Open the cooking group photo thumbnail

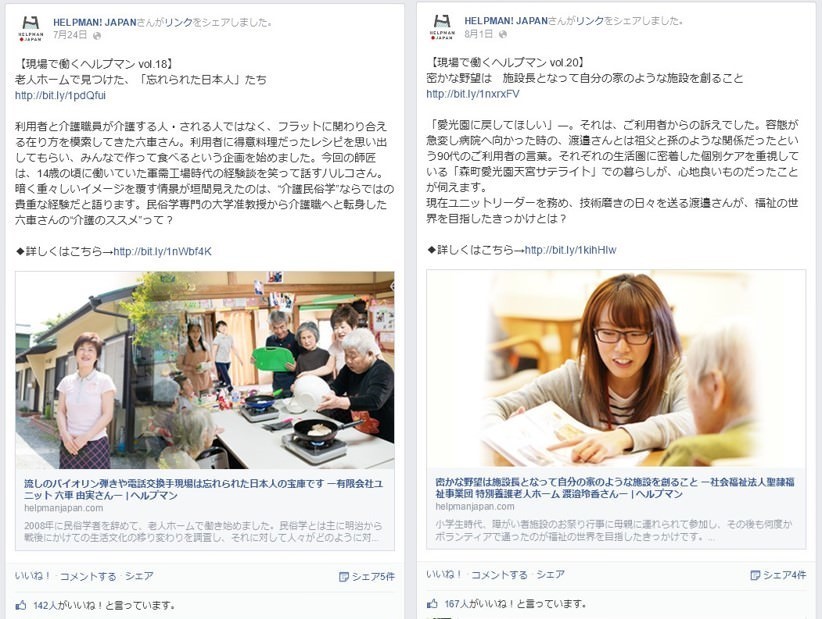click(205, 370)
